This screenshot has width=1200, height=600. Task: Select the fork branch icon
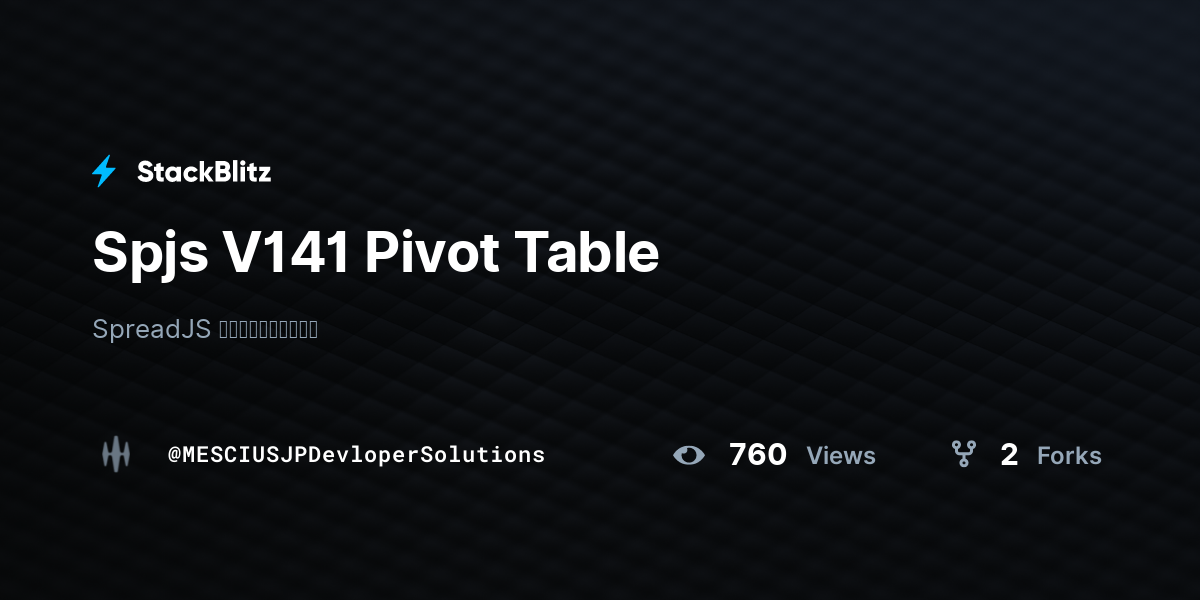tap(963, 455)
